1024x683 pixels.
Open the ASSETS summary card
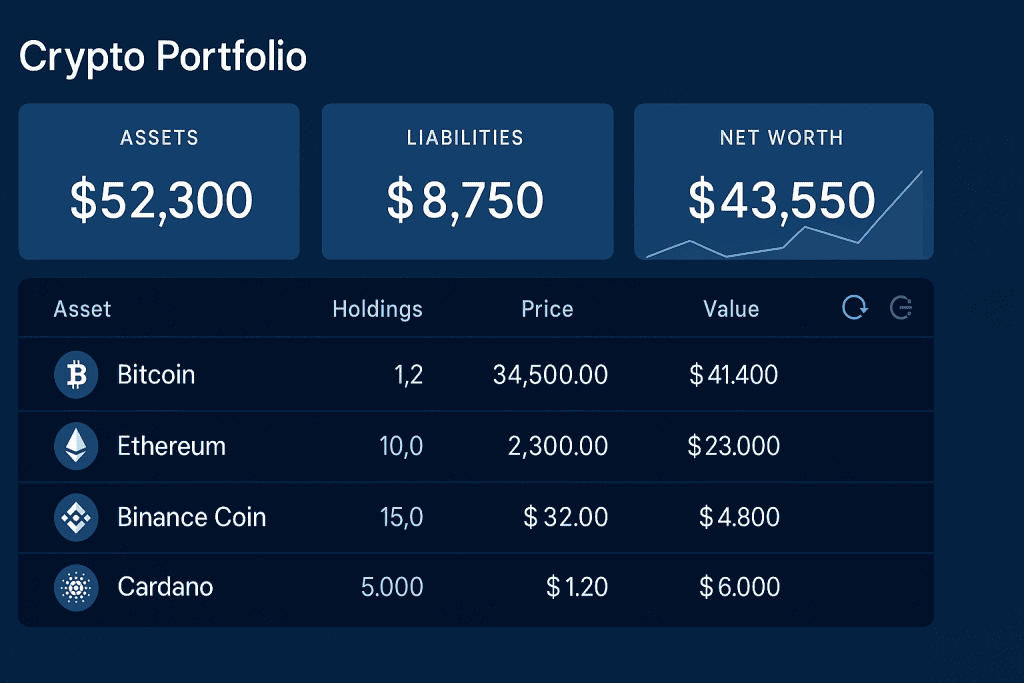point(159,180)
